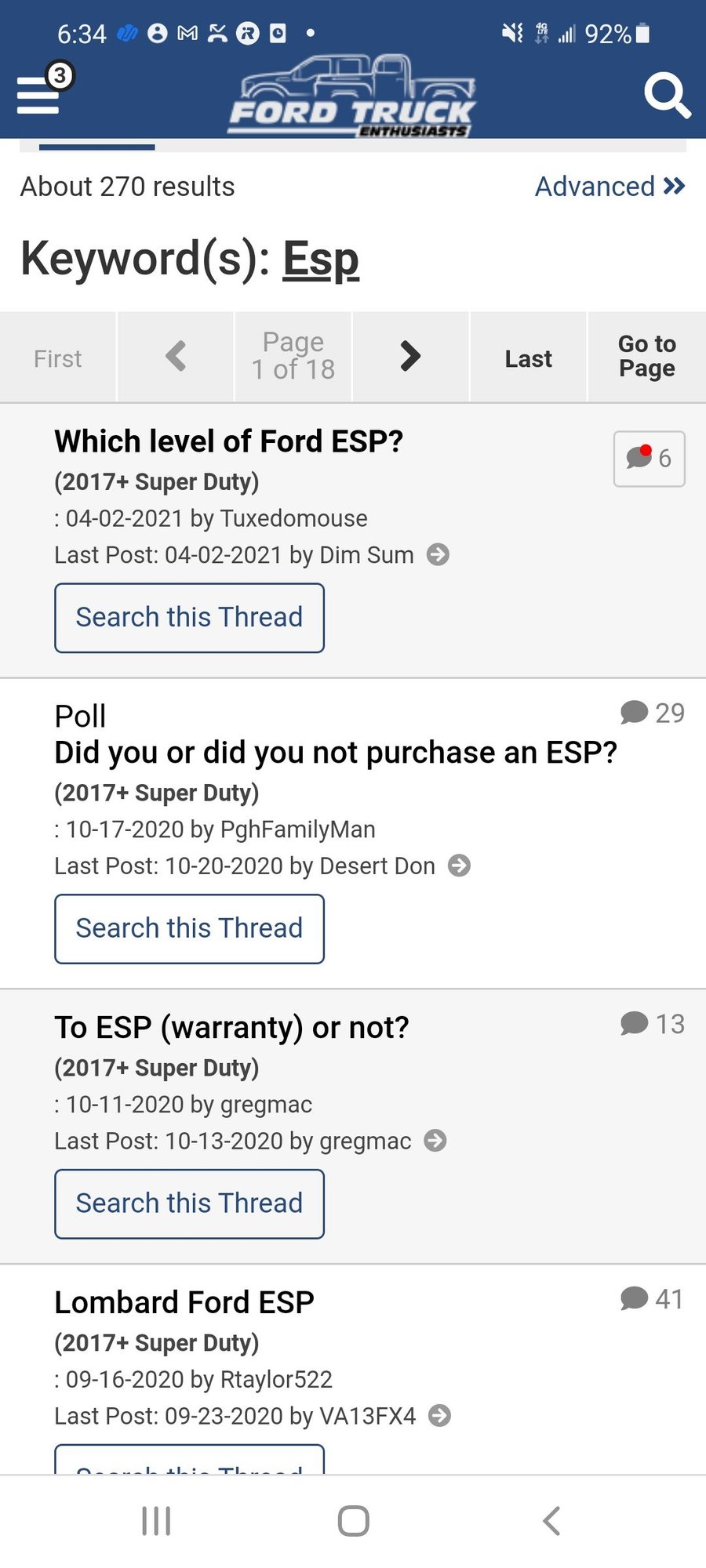Screen dimensions: 706x1568
Task: Jump to First results page
Action: [58, 358]
